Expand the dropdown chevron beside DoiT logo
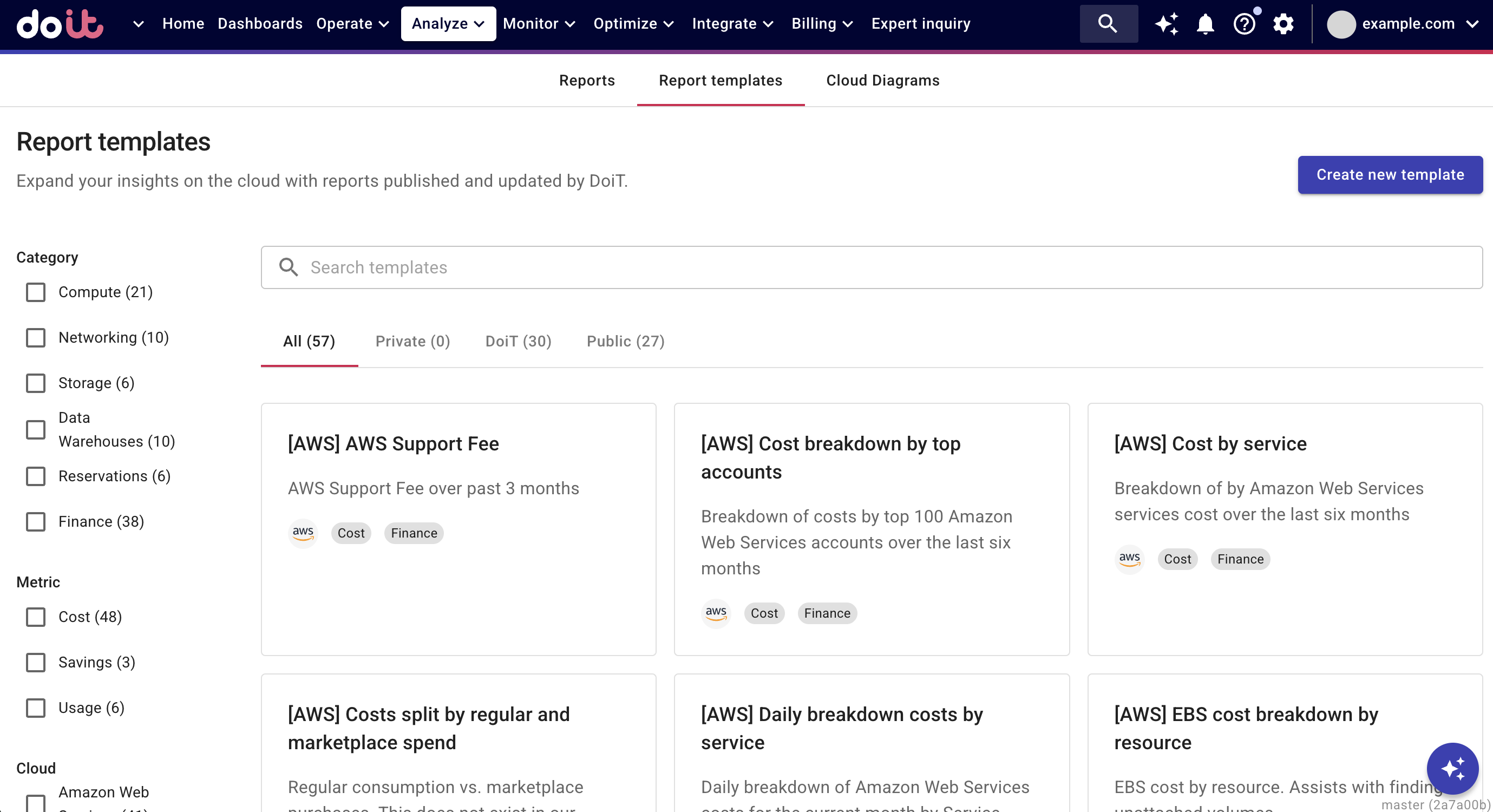Viewport: 1493px width, 812px height. 138,24
